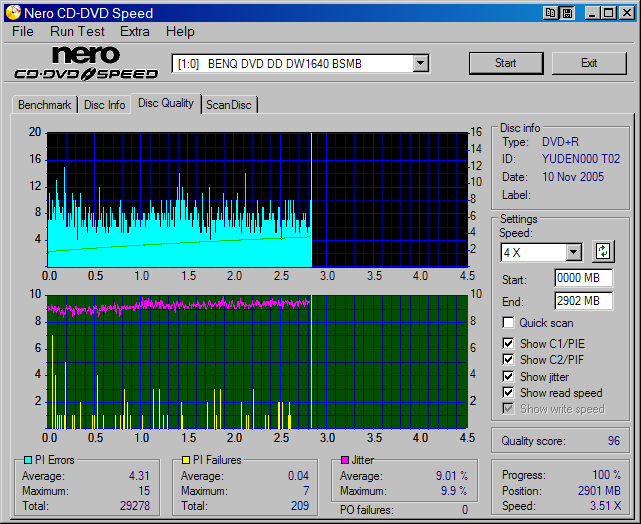Click the Progress value 100 %

pyautogui.click(x=607, y=475)
